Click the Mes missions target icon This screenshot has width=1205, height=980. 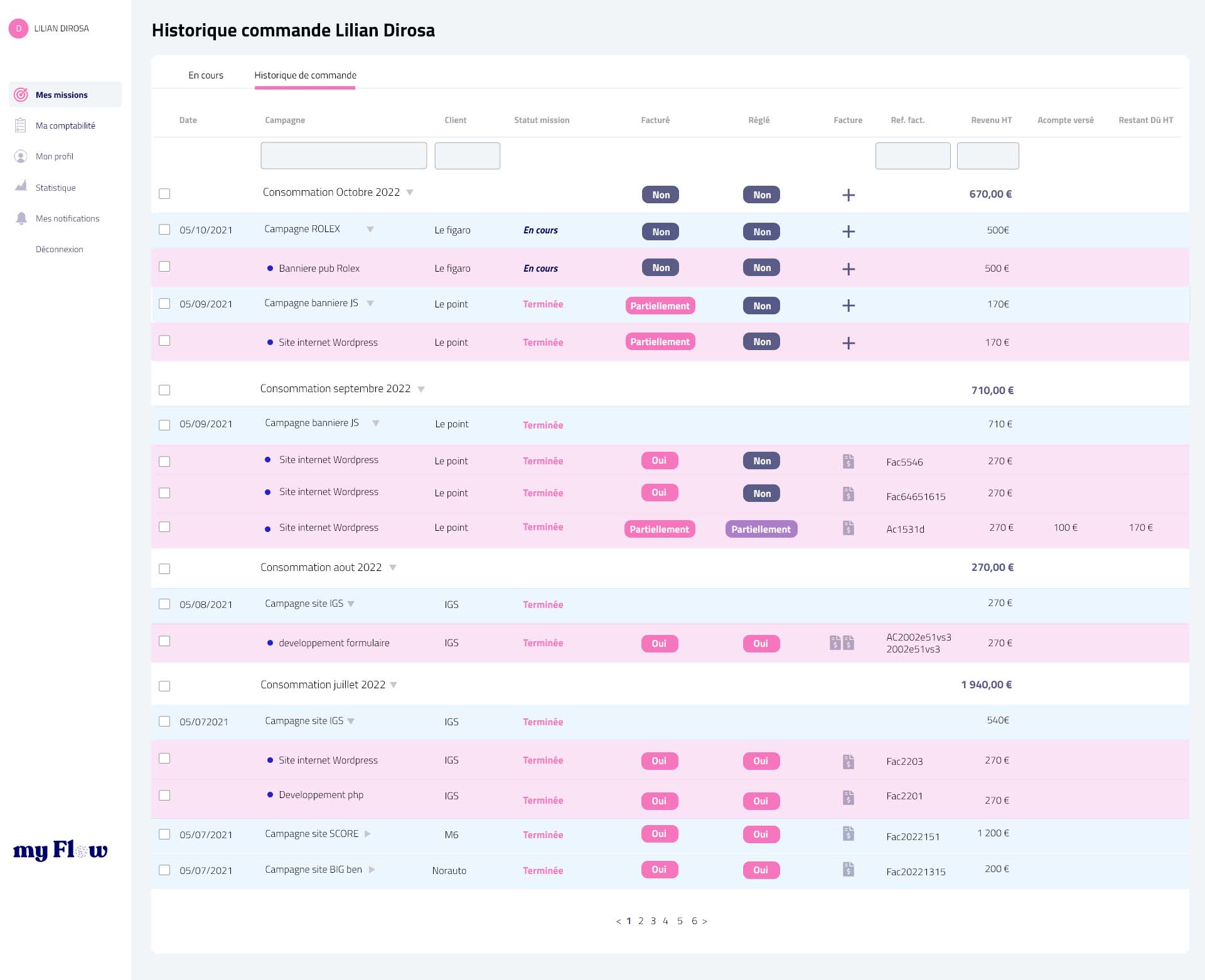point(21,95)
